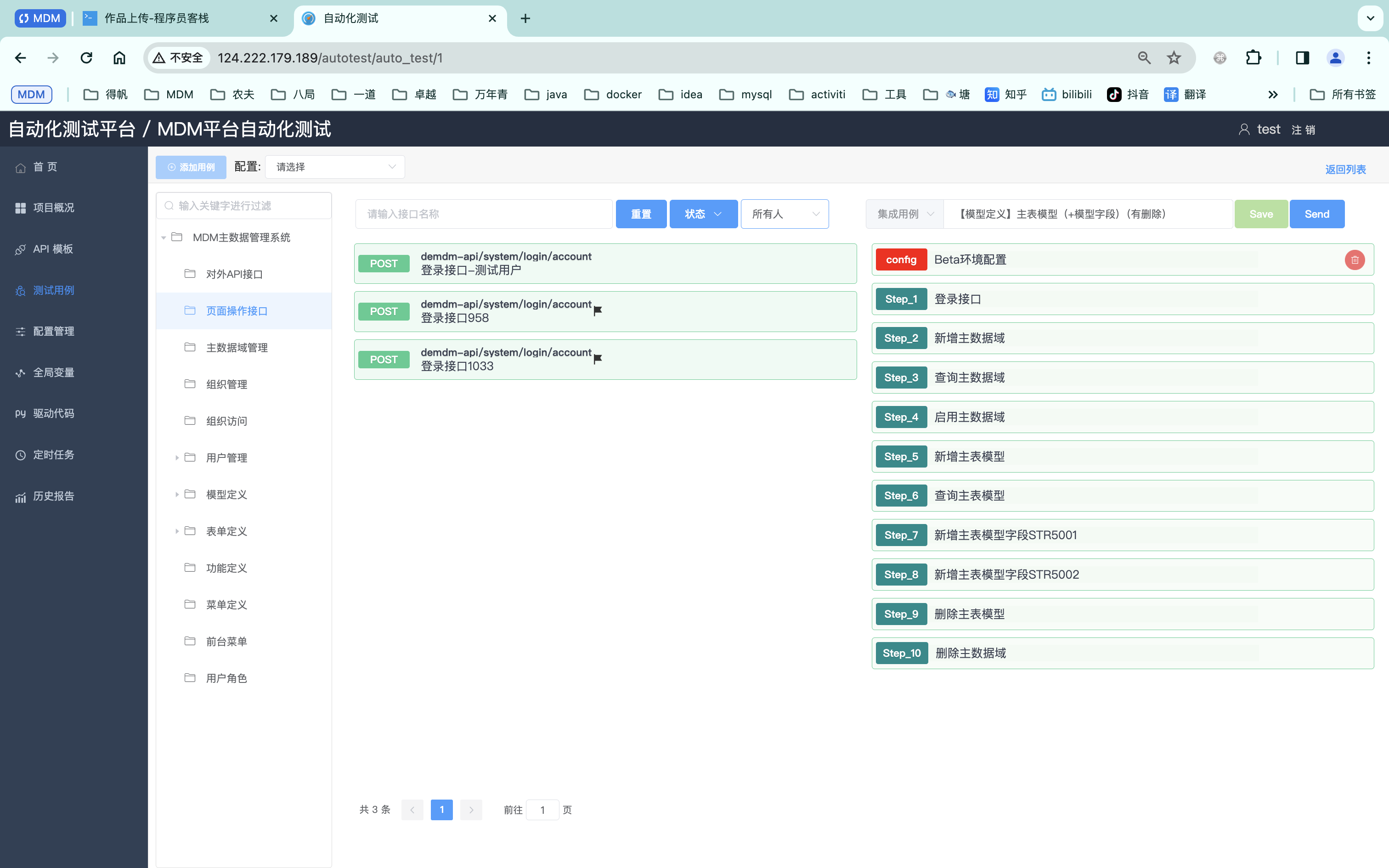Open 配置管理 in sidebar
The image size is (1389, 868).
73,331
